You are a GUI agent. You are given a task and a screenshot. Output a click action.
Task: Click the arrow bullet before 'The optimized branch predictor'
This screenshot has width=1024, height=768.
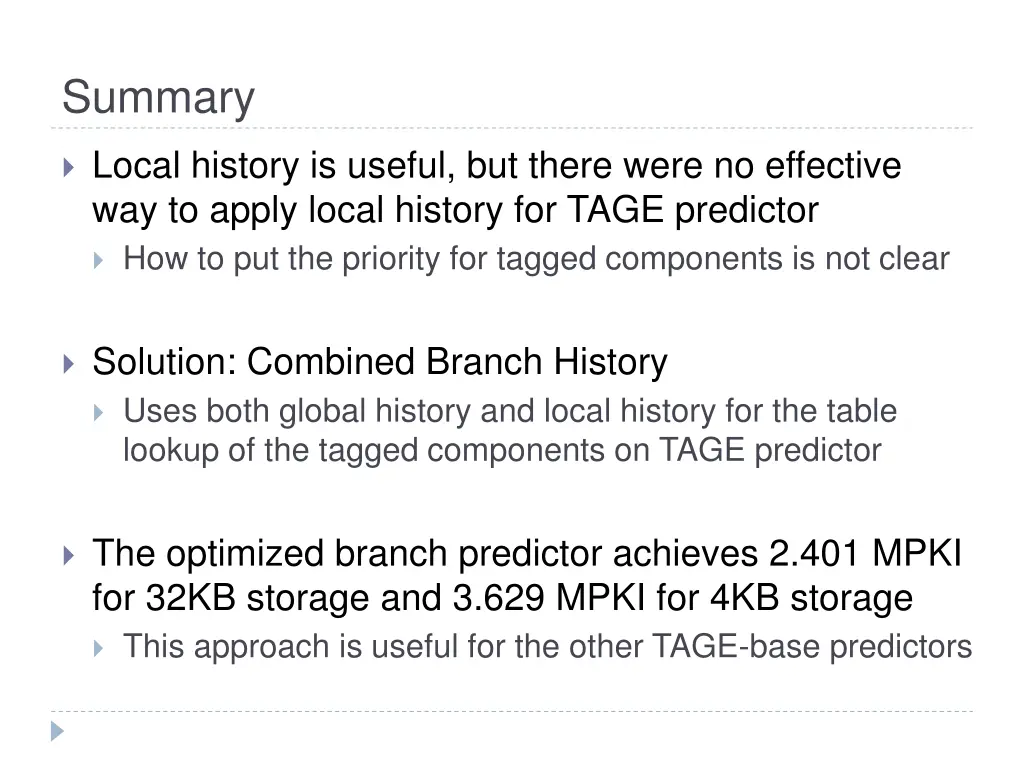(69, 556)
